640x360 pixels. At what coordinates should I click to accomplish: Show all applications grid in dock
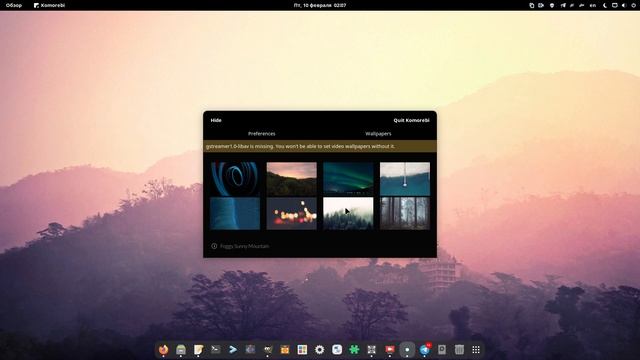pyautogui.click(x=476, y=349)
